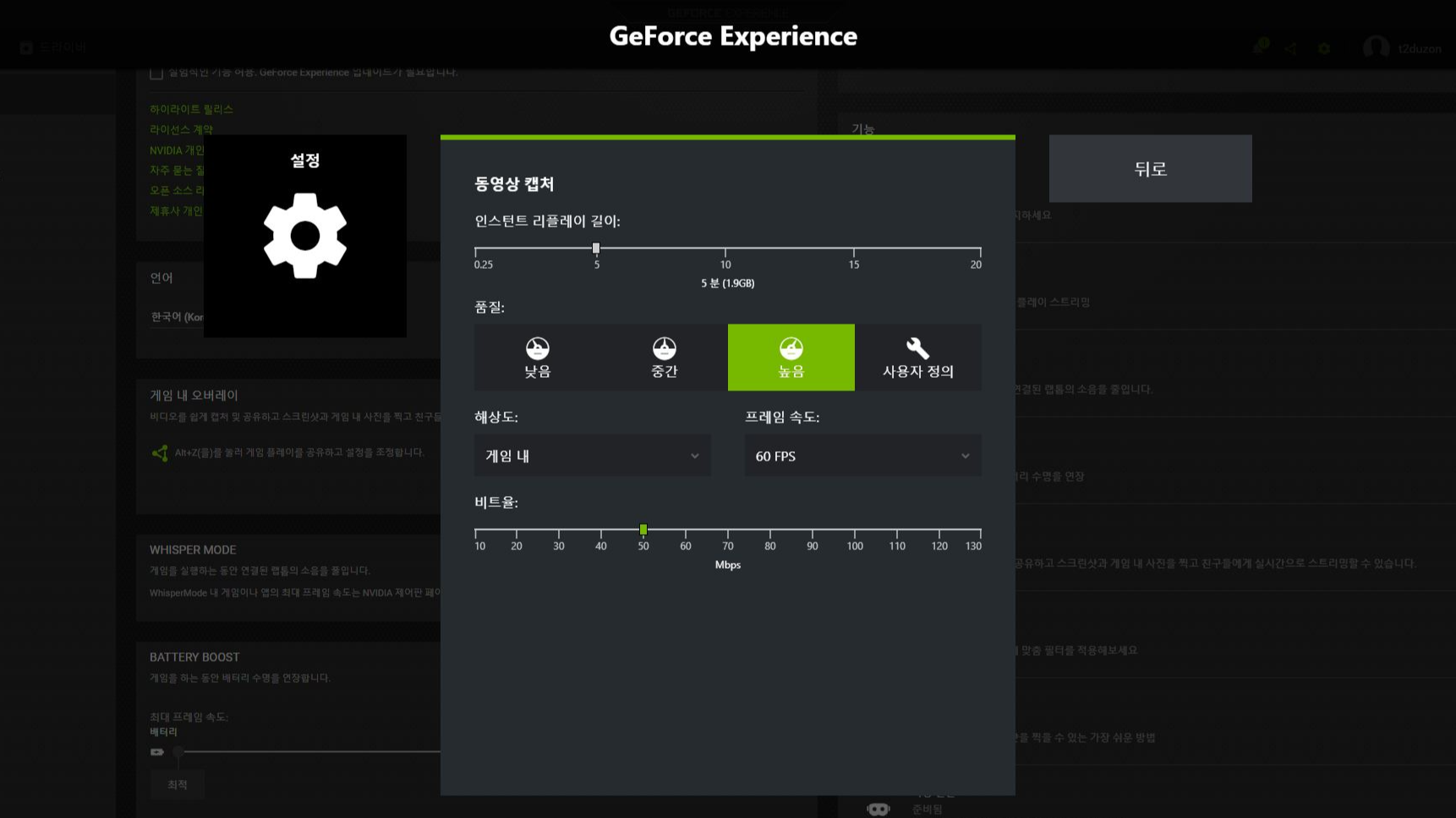Click the "130" bitrate scale label
1456x818 pixels.
[x=973, y=546]
